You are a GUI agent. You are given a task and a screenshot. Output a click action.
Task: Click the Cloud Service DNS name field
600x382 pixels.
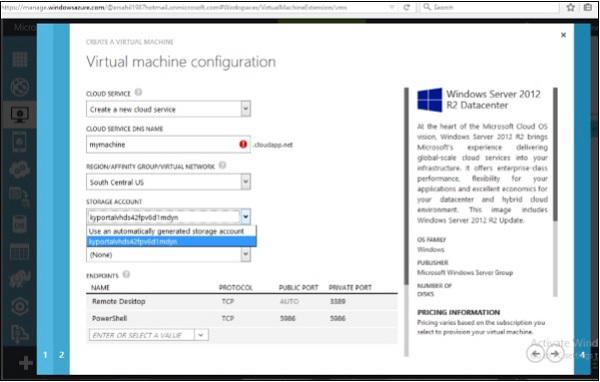[x=168, y=144]
